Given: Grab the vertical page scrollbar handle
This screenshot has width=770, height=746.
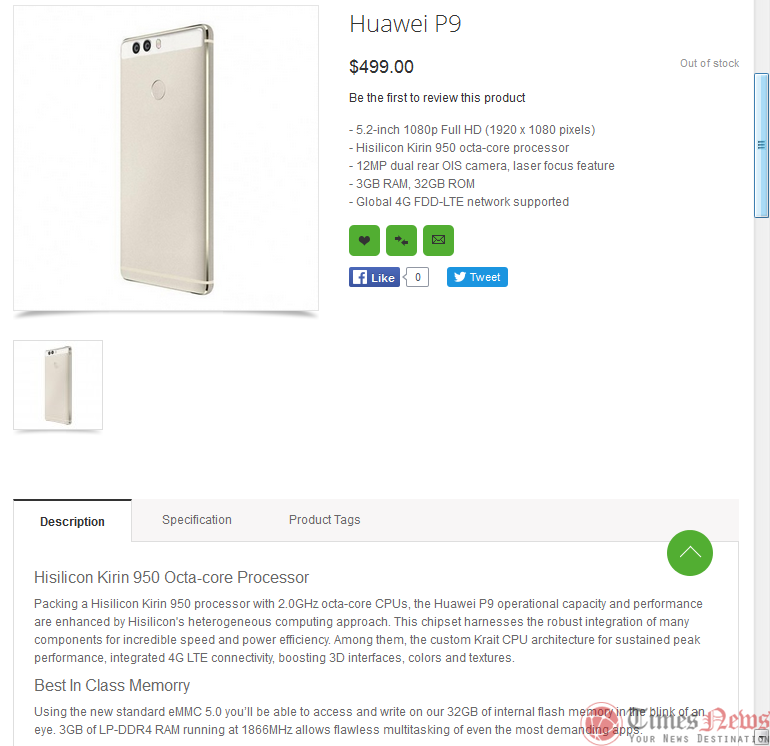Looking at the screenshot, I should click(x=761, y=145).
